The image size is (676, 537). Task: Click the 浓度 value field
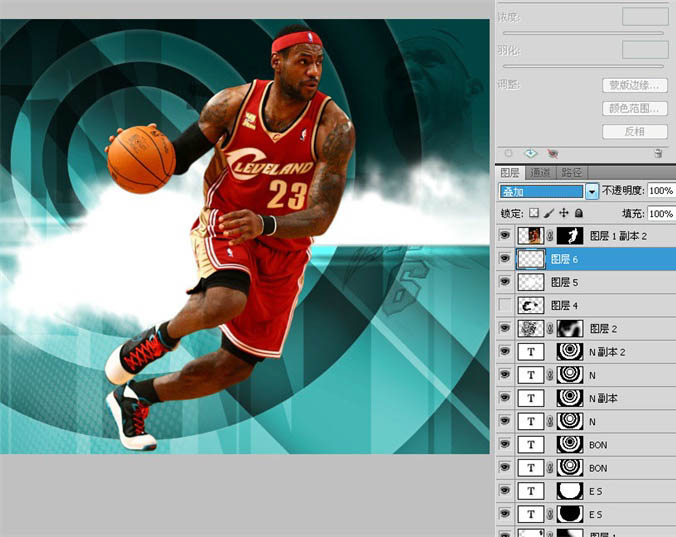[645, 17]
